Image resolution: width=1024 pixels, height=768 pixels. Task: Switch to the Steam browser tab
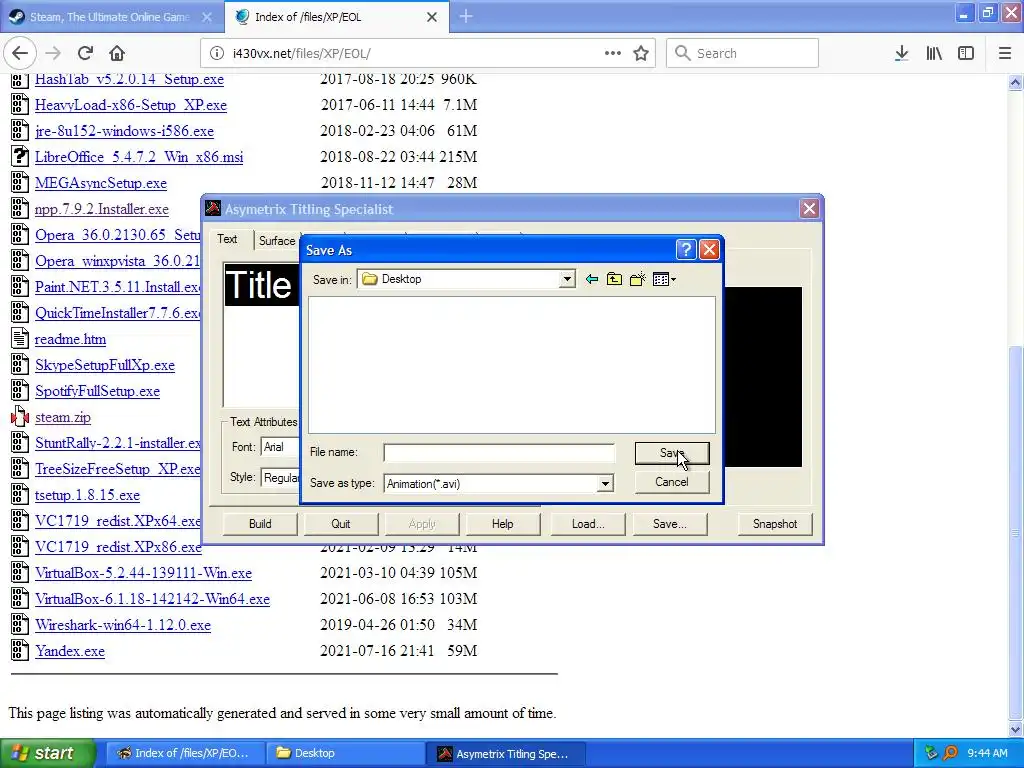(x=111, y=17)
